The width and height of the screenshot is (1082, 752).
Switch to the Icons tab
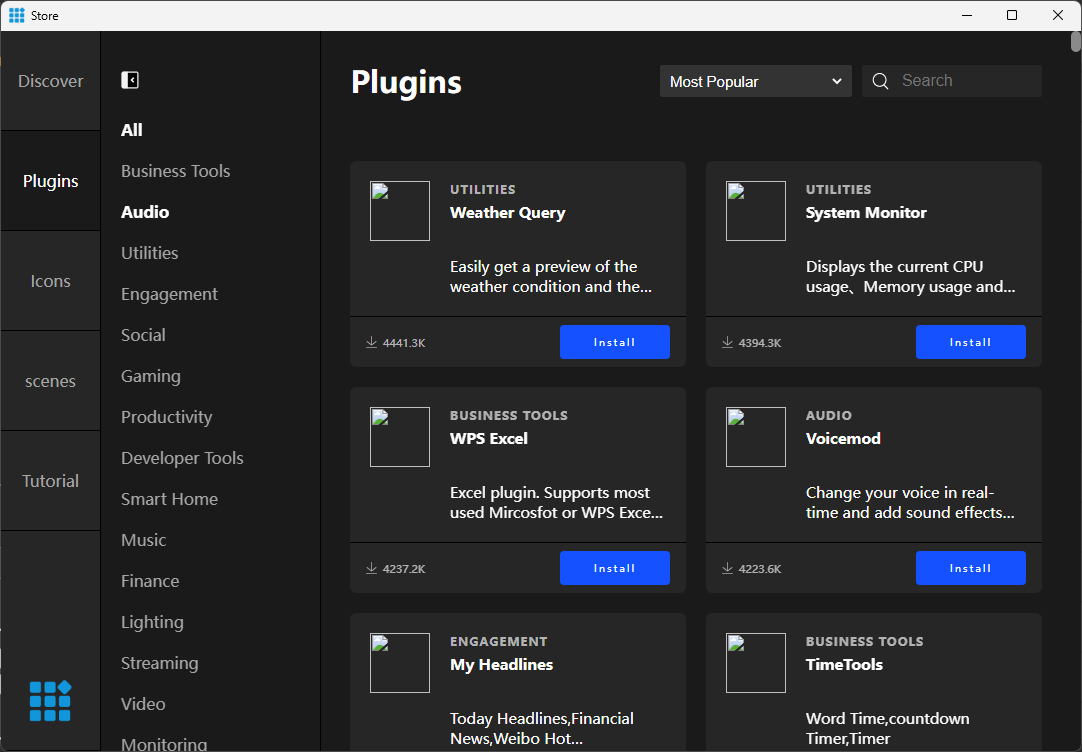[x=50, y=281]
